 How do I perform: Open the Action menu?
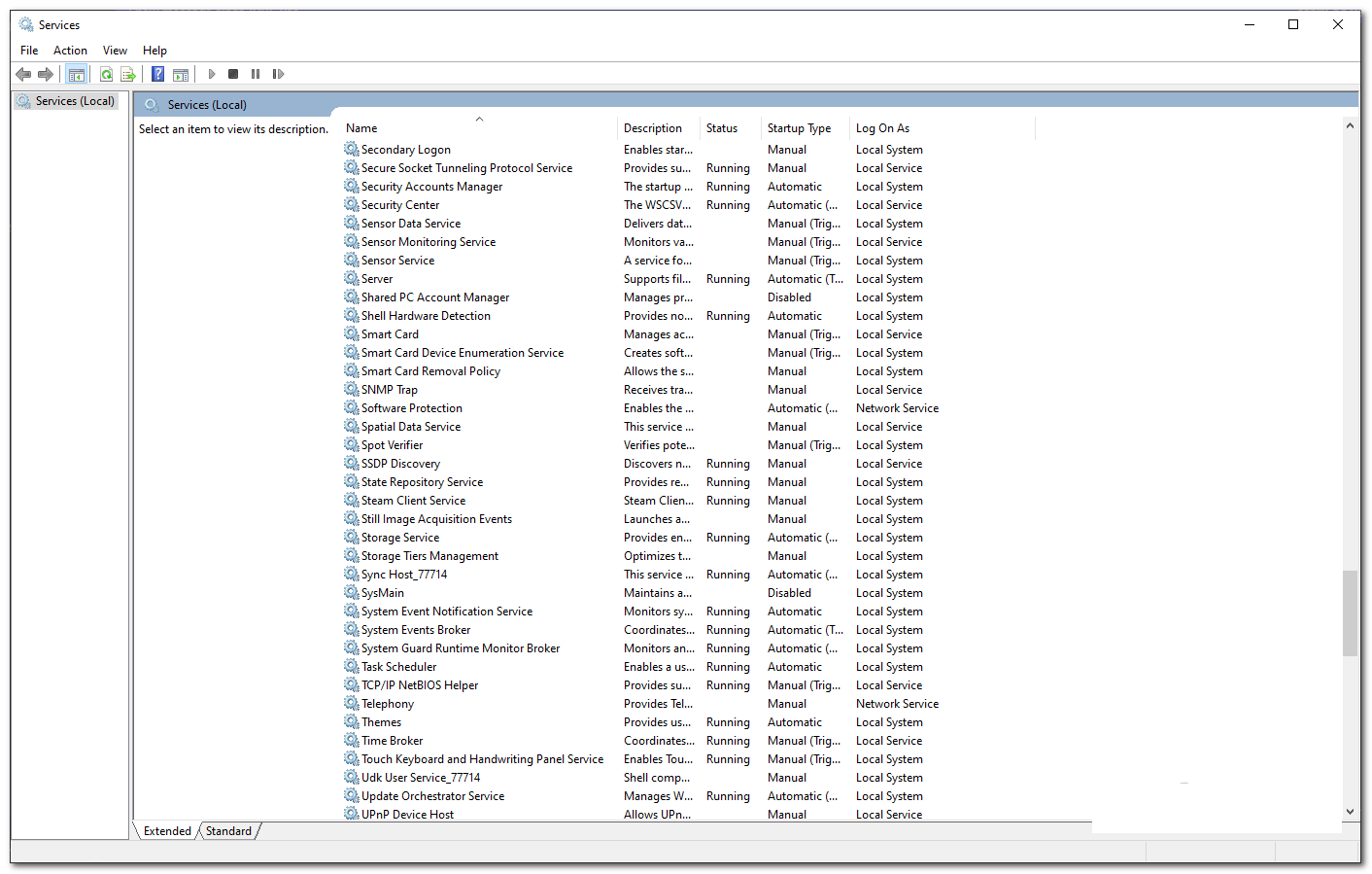click(x=70, y=50)
